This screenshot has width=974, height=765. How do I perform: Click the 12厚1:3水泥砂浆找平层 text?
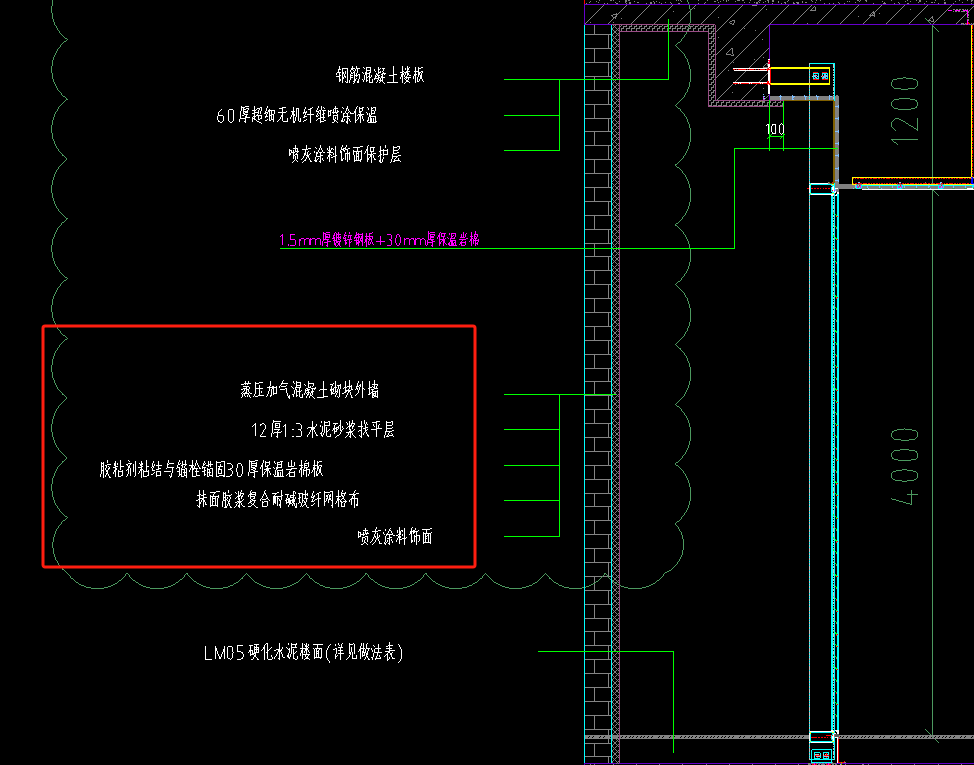click(323, 430)
